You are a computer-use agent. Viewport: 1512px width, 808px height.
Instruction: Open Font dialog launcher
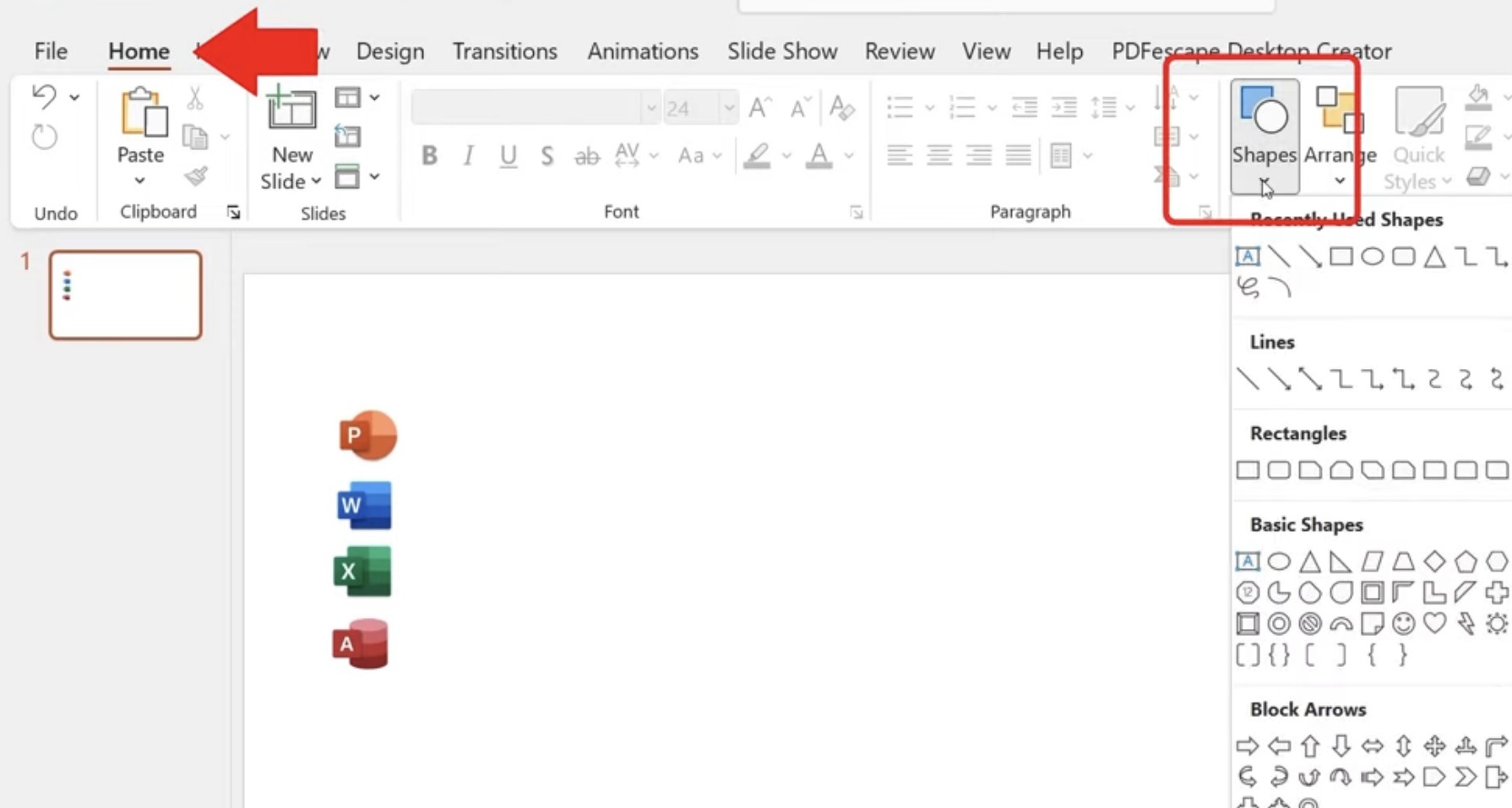pyautogui.click(x=856, y=213)
